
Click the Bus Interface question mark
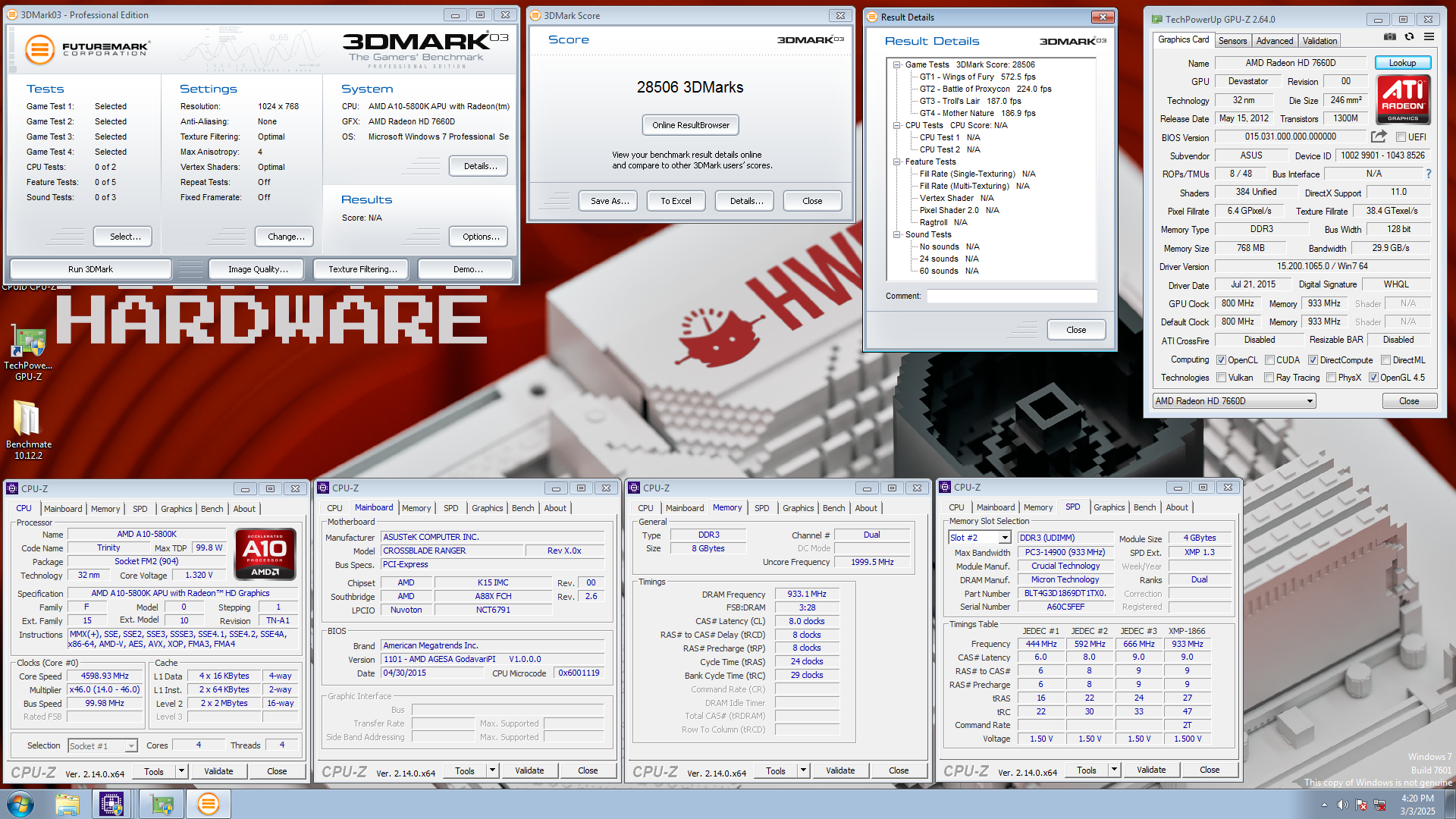pyautogui.click(x=1429, y=174)
